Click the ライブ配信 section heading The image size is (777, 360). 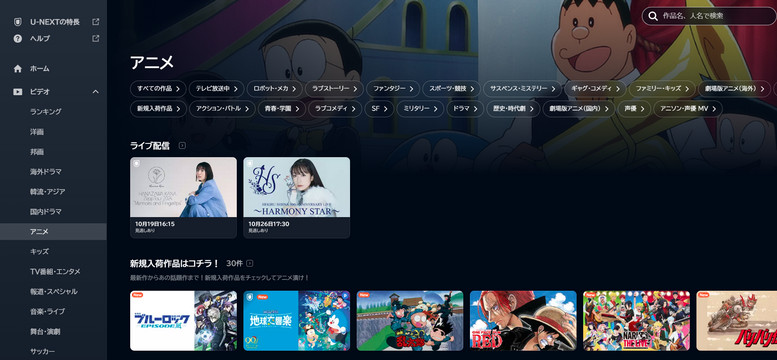pos(150,145)
